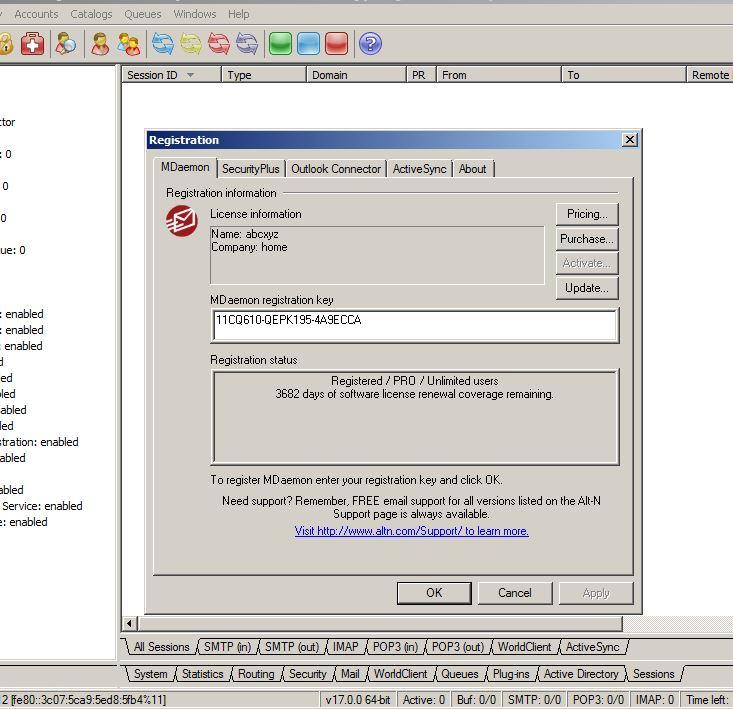Viewport: 733px width, 709px height.
Task: Click the green square toolbar button
Action: [280, 44]
